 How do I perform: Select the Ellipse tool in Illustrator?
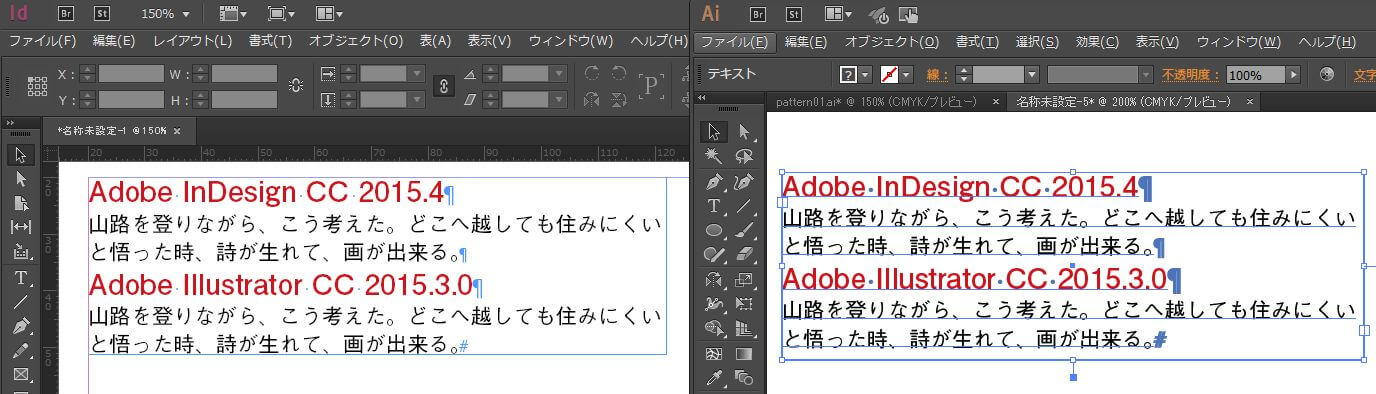(x=713, y=230)
